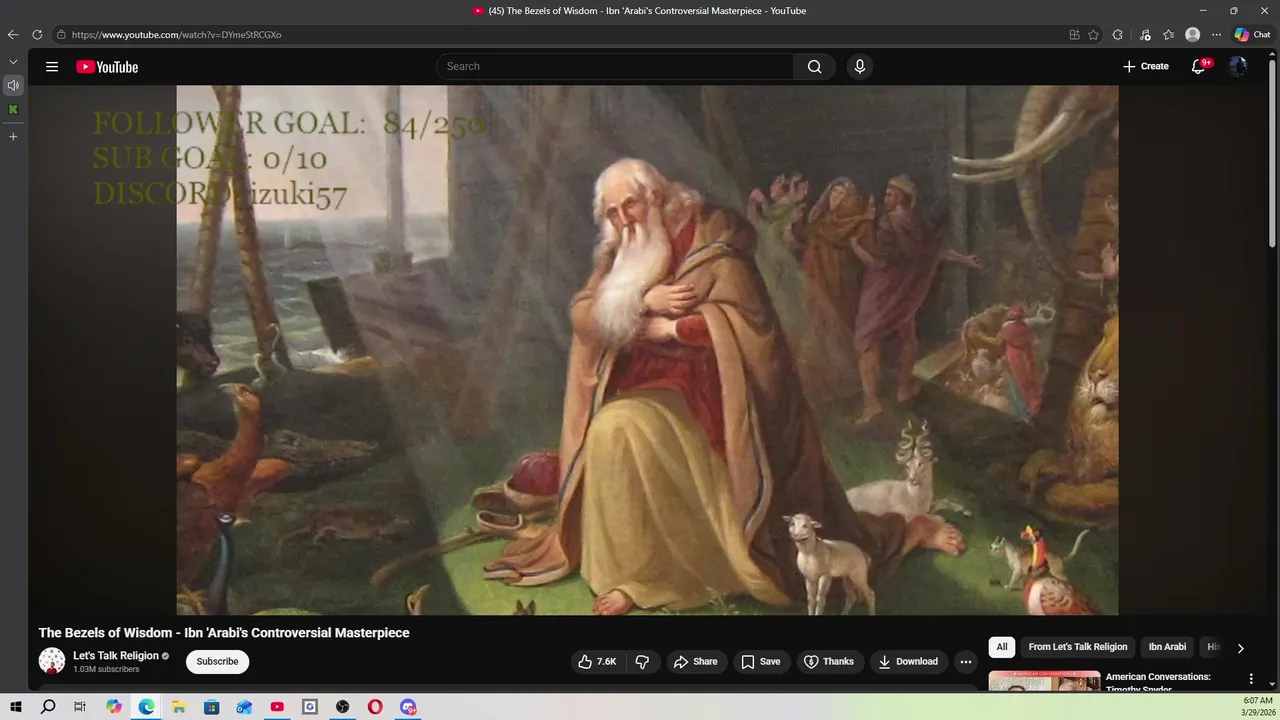Open options for American Conversations video
Screen dimensions: 1280x720
tap(1250, 679)
